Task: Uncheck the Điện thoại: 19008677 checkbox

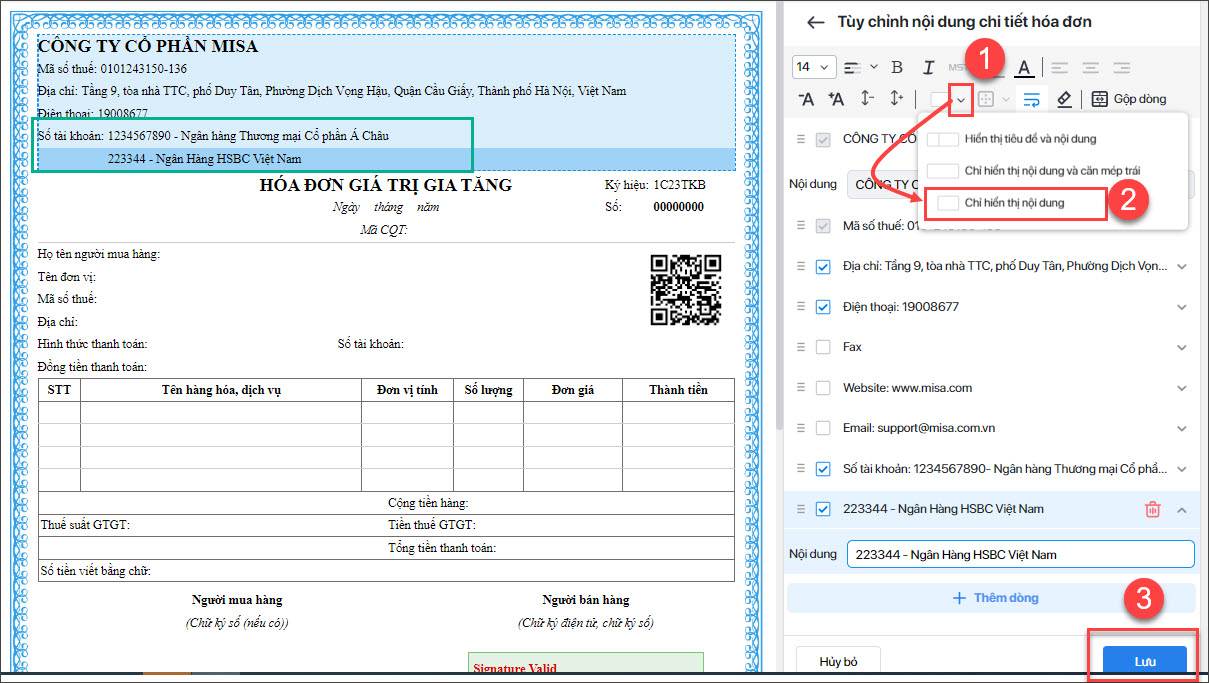Action: pyautogui.click(x=823, y=307)
